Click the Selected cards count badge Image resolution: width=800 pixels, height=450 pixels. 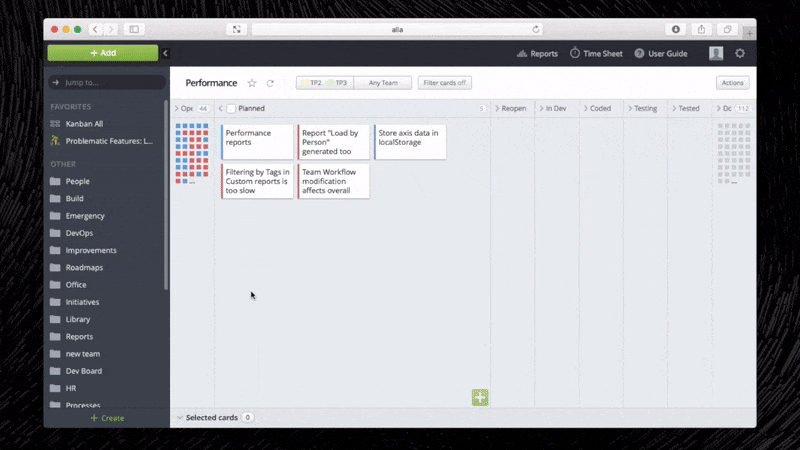(247, 417)
